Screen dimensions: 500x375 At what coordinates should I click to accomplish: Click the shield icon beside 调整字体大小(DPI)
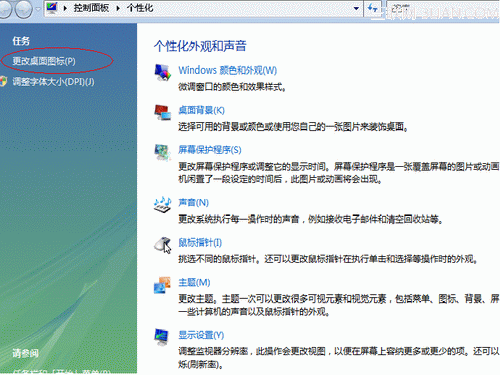pyautogui.click(x=3, y=81)
